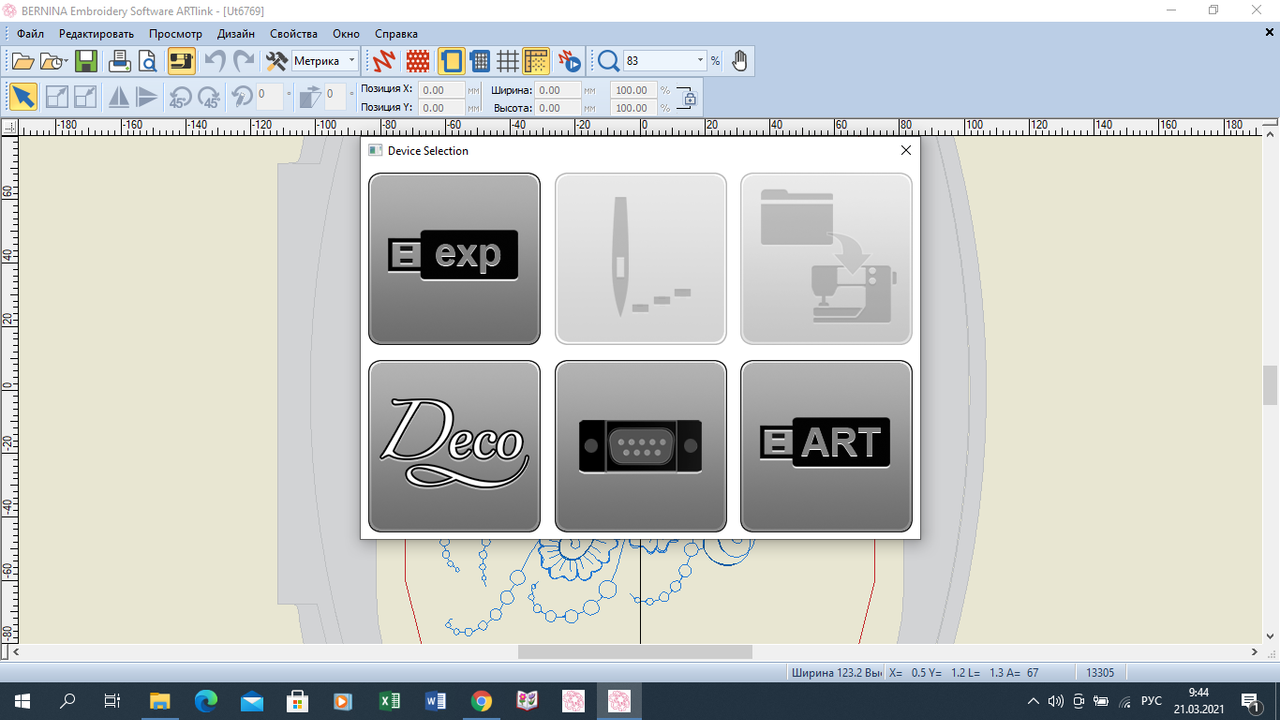Viewport: 1280px width, 720px height.
Task: Click the vertical scrollbar thumb
Action: [x=1271, y=385]
